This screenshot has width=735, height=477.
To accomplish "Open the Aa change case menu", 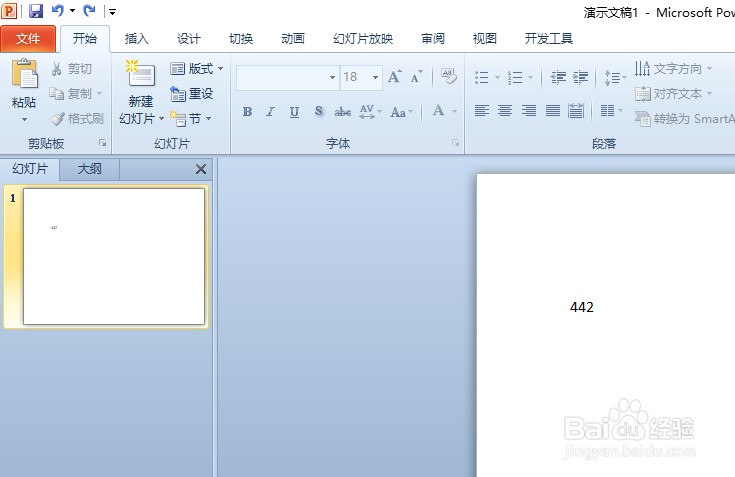I will coord(402,112).
